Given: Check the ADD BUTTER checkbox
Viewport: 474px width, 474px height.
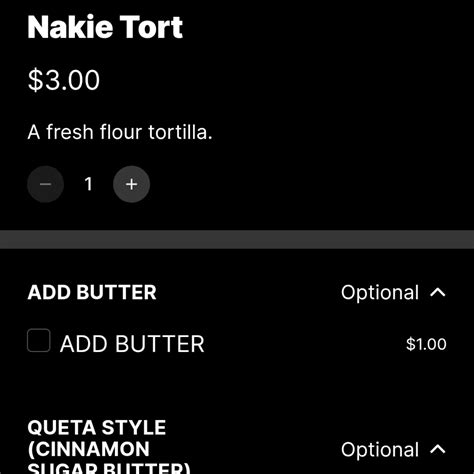Looking at the screenshot, I should (39, 340).
